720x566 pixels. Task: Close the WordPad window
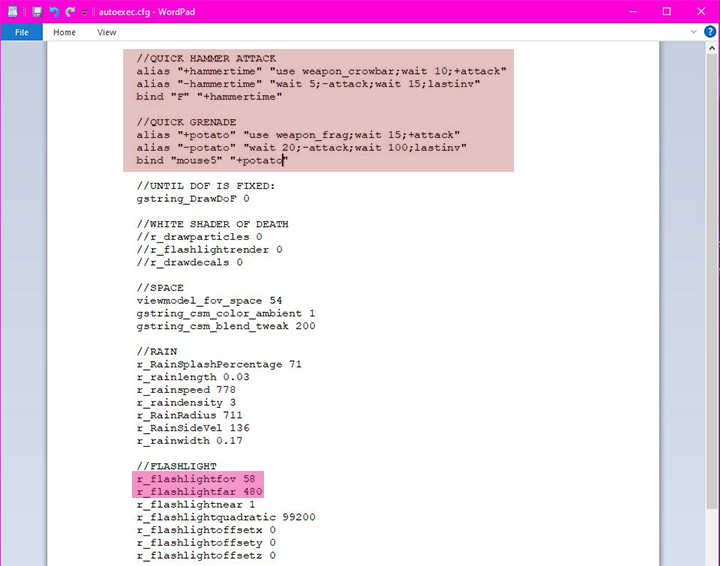click(701, 12)
